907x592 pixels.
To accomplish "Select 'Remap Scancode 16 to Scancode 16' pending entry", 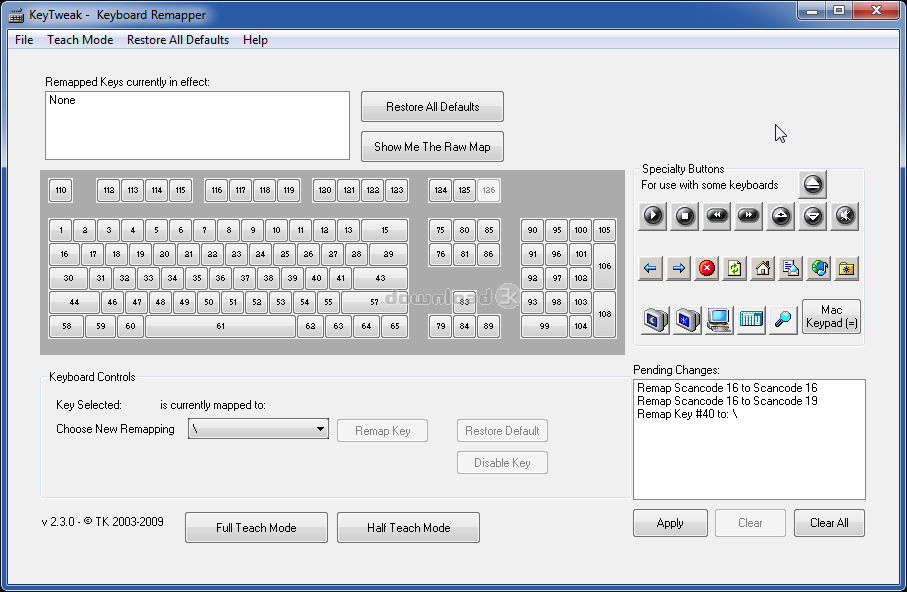I will tap(727, 388).
